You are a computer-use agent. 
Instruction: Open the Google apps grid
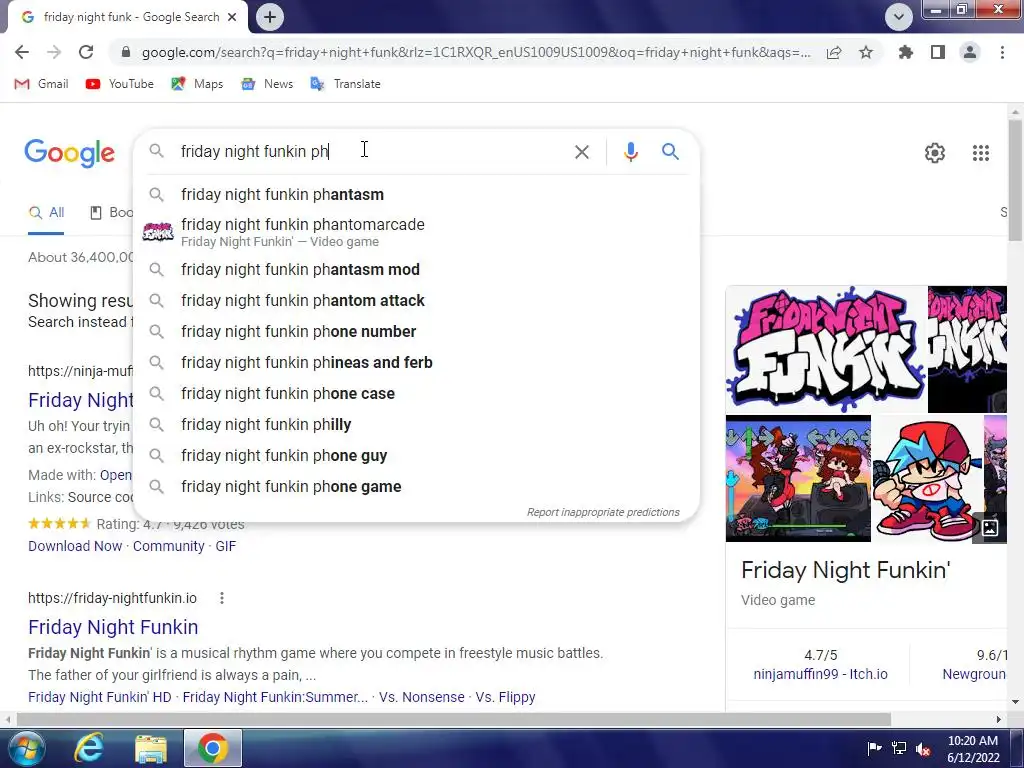981,153
